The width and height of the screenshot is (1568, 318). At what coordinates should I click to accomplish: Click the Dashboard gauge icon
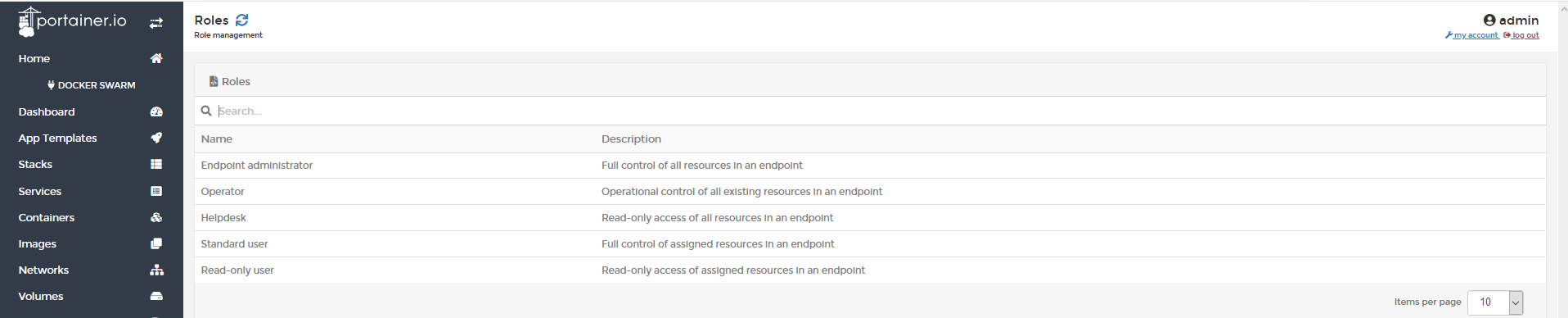[156, 111]
